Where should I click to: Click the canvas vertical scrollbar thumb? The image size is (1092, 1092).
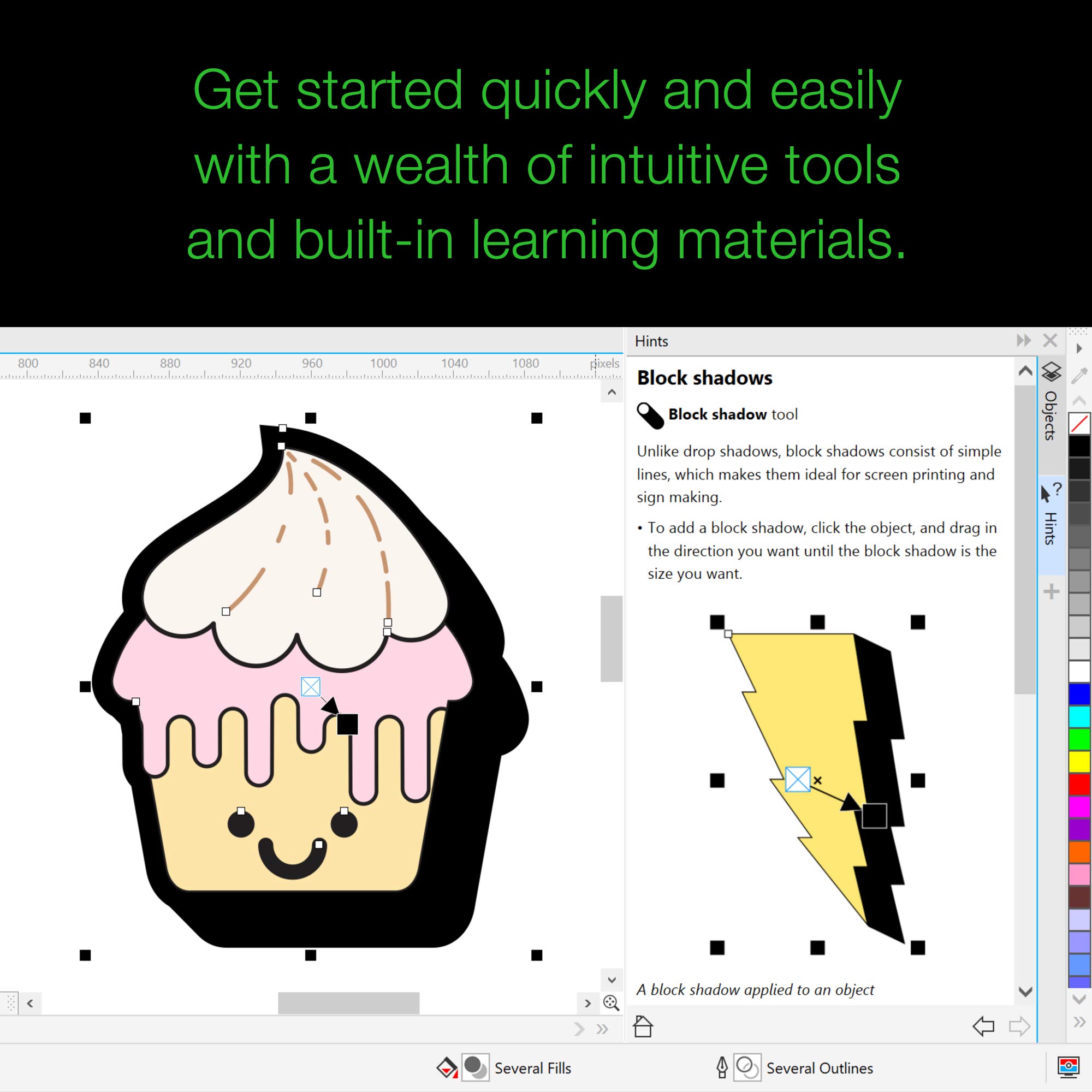click(x=611, y=639)
